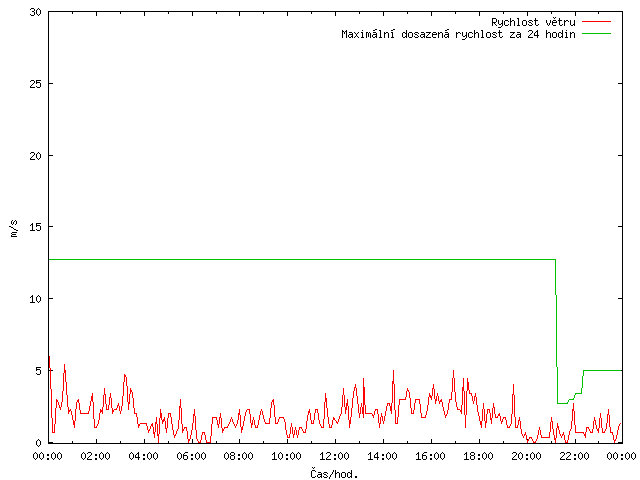640x480 pixels.
Task: Click the 22:00 time label
Action: [x=574, y=456]
